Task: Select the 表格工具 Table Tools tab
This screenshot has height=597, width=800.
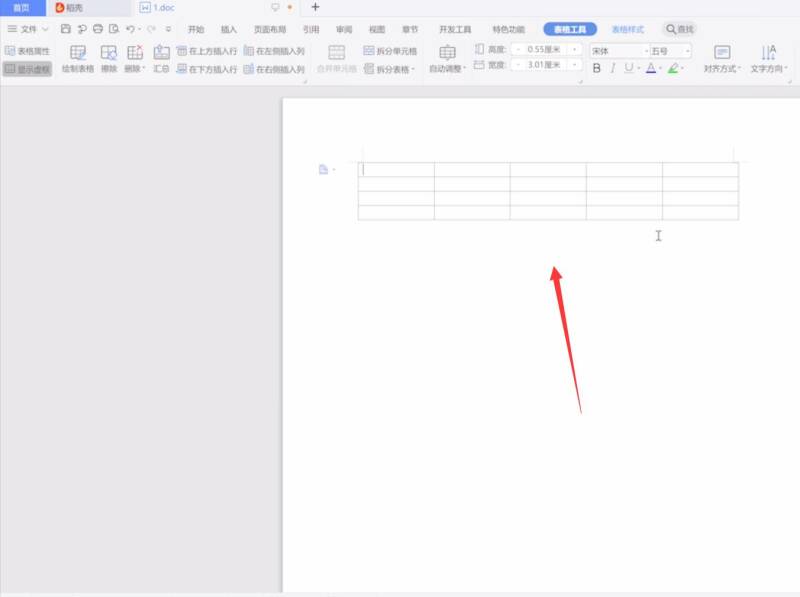Action: click(x=570, y=29)
